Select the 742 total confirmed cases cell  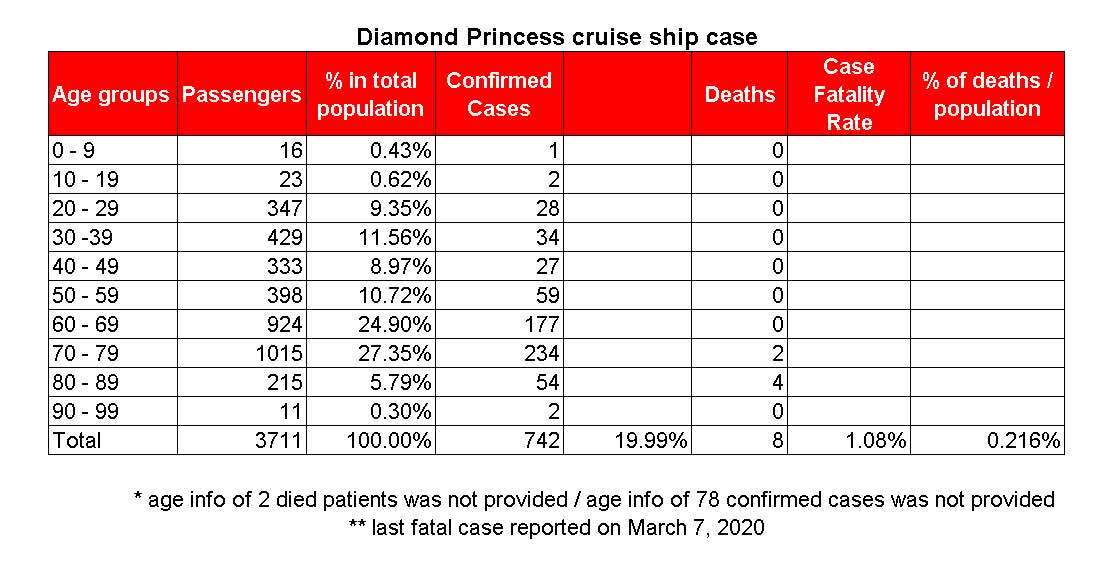point(498,440)
